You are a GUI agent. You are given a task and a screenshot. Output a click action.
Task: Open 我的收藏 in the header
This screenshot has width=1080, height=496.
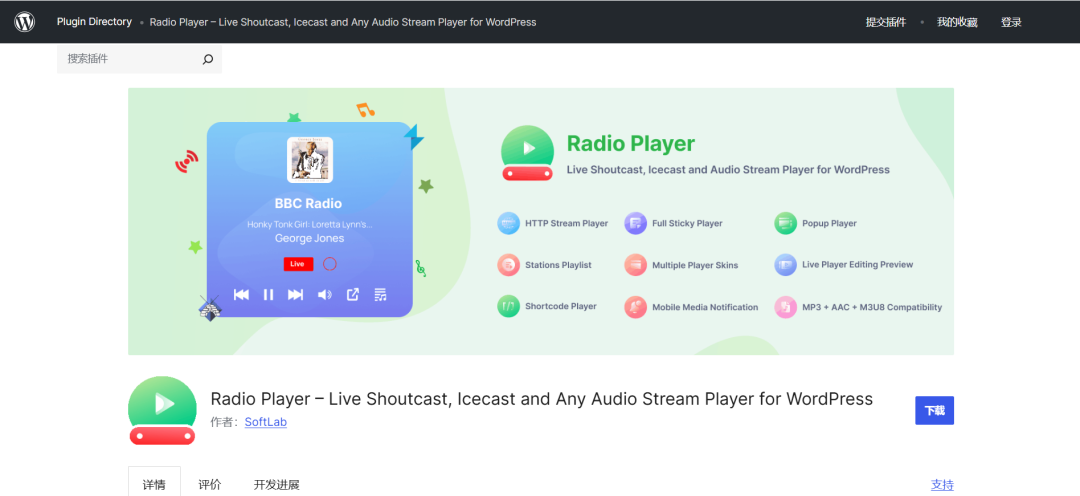[957, 22]
